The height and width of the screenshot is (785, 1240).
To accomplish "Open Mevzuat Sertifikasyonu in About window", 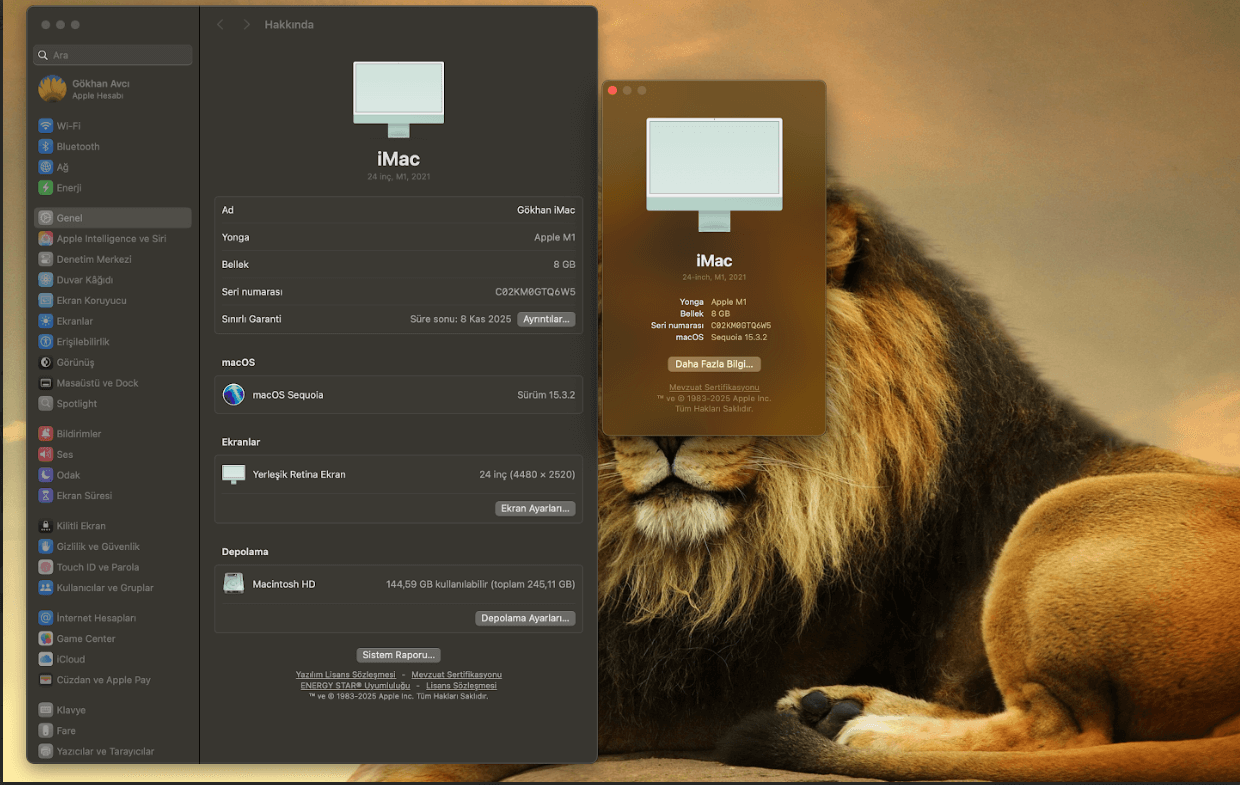I will pos(714,387).
